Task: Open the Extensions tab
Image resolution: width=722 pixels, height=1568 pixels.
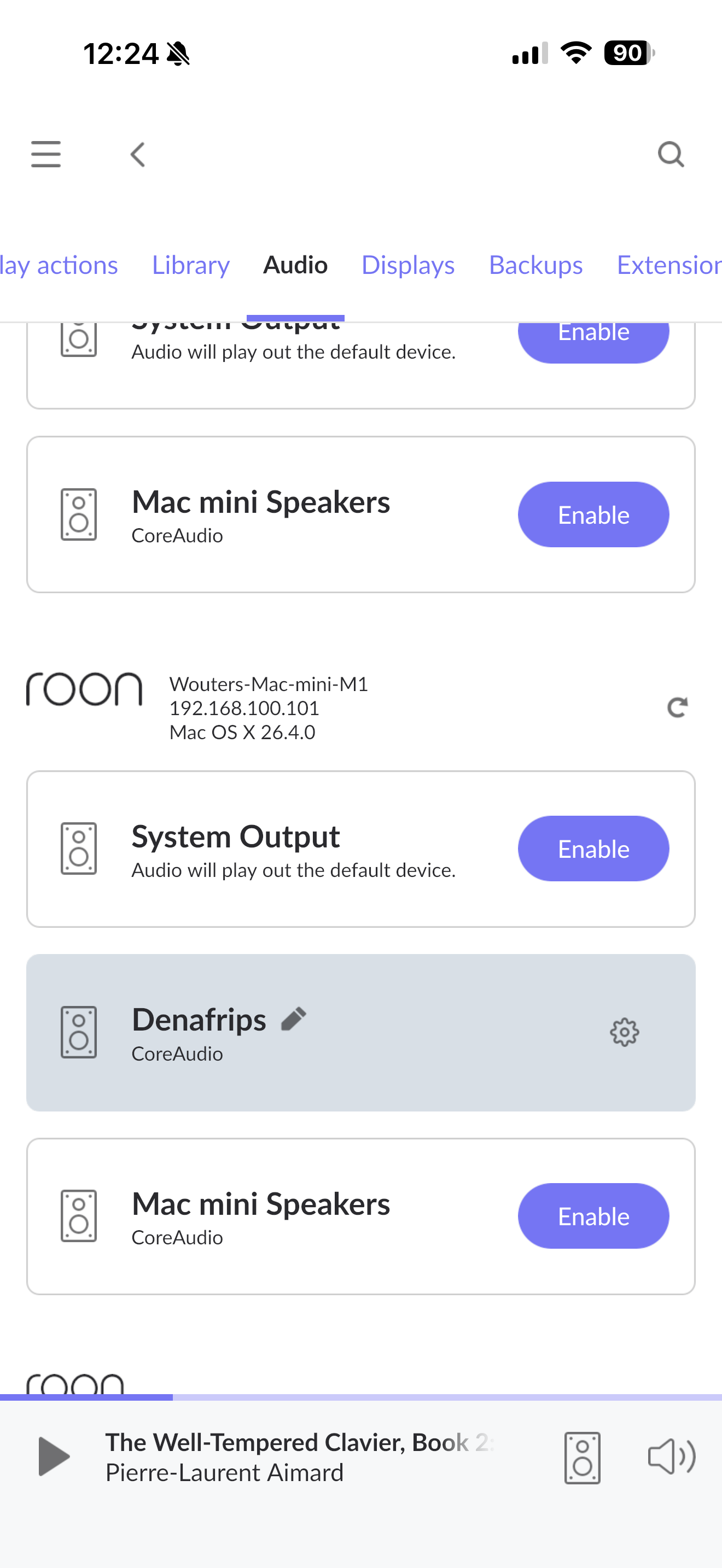Action: [x=668, y=265]
